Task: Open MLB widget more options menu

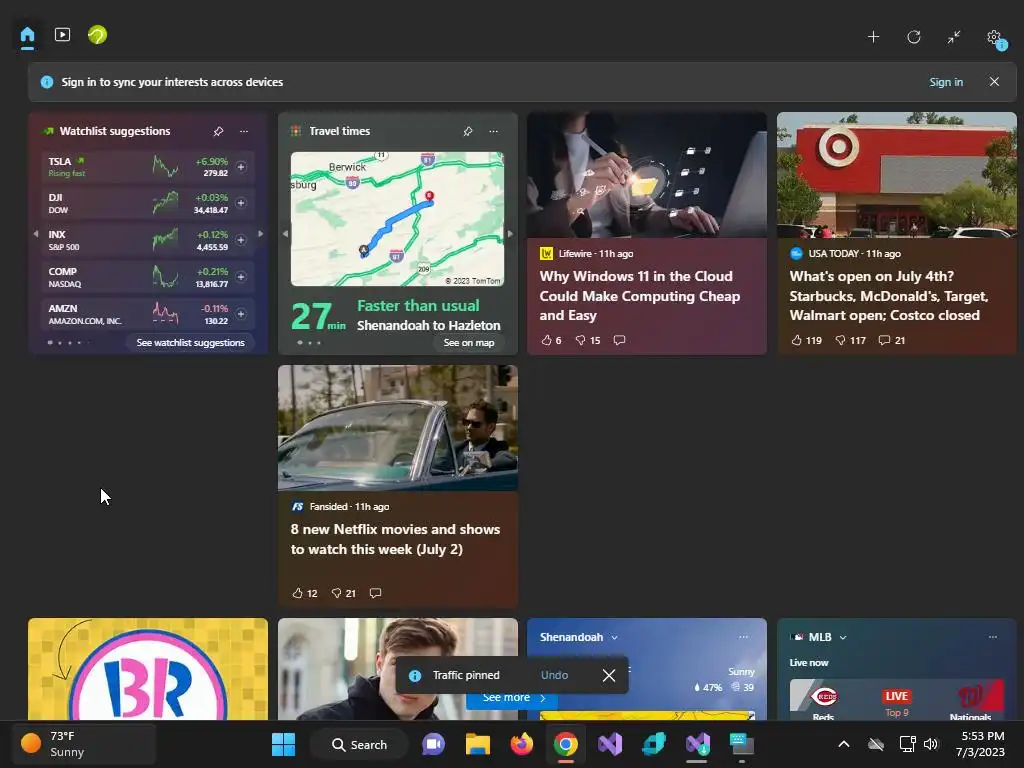Action: tap(993, 637)
